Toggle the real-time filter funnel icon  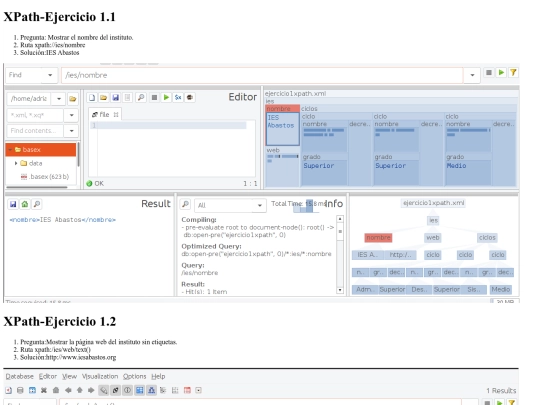[x=513, y=73]
